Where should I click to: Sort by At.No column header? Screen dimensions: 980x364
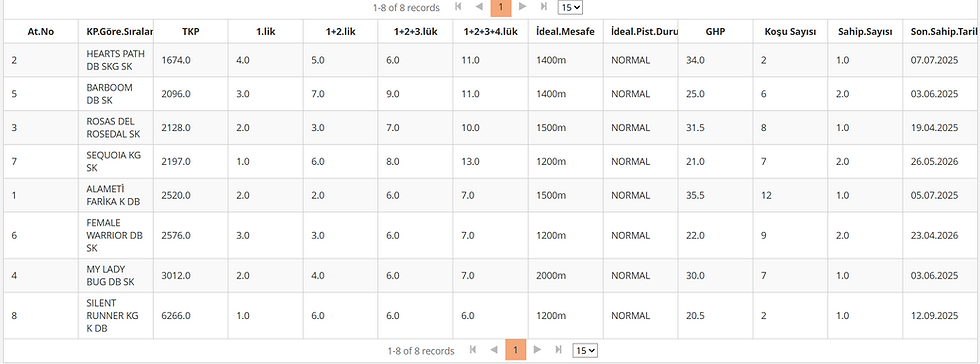[x=41, y=32]
